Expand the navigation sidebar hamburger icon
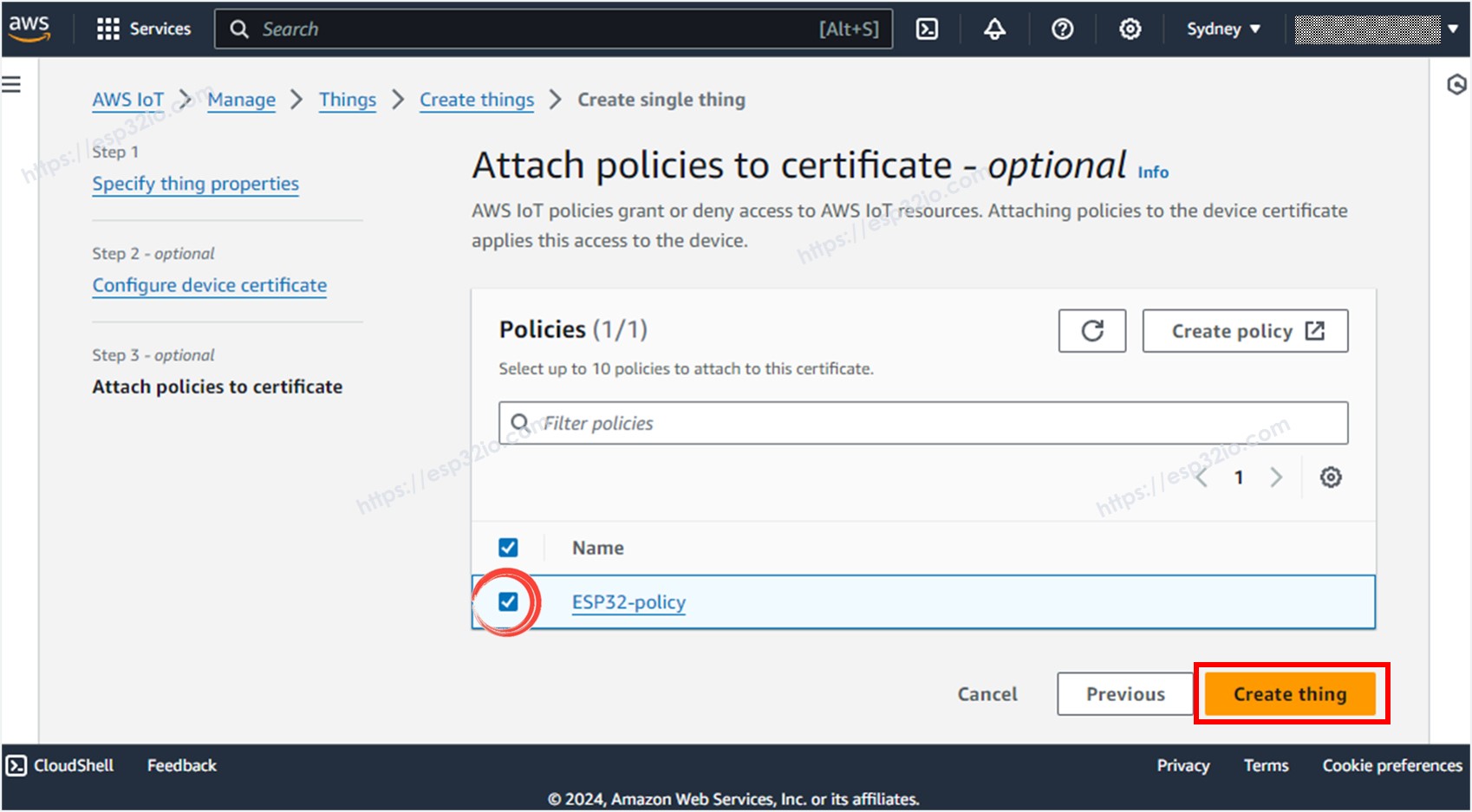The height and width of the screenshot is (812, 1472). 11,82
